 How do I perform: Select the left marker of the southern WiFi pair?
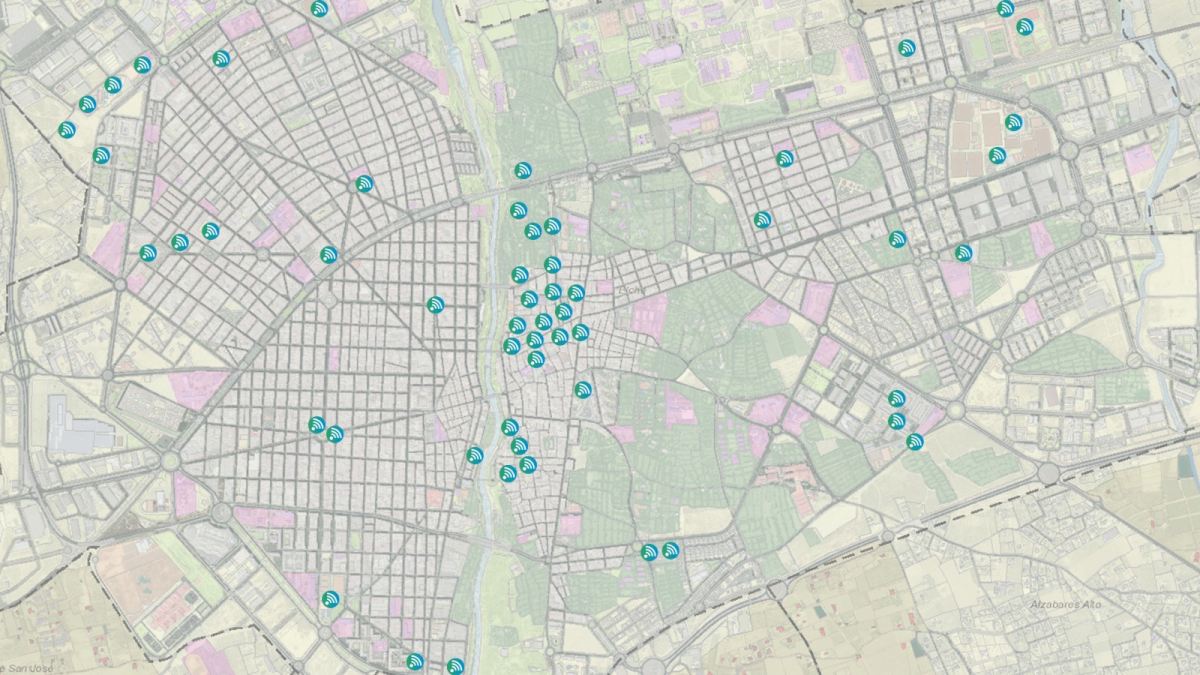pos(649,551)
